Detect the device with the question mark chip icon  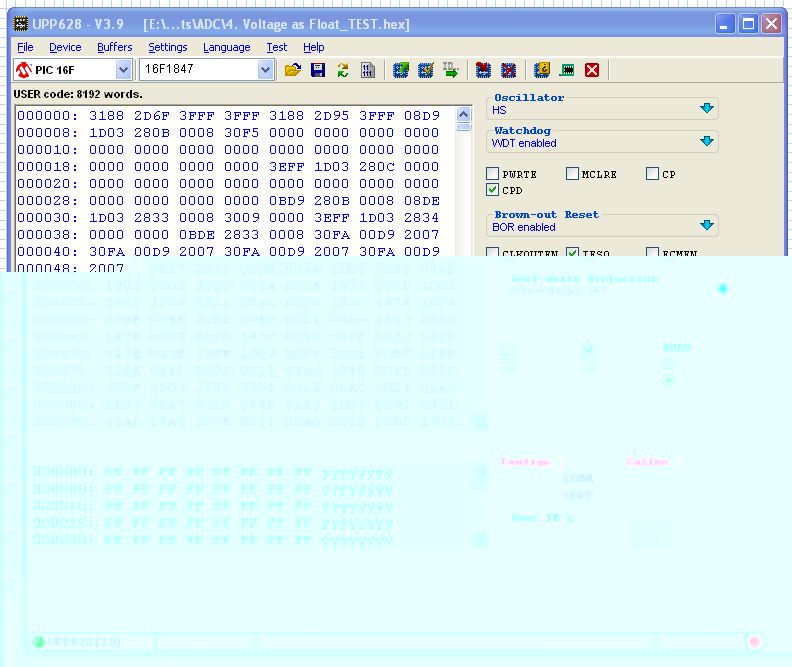point(542,70)
